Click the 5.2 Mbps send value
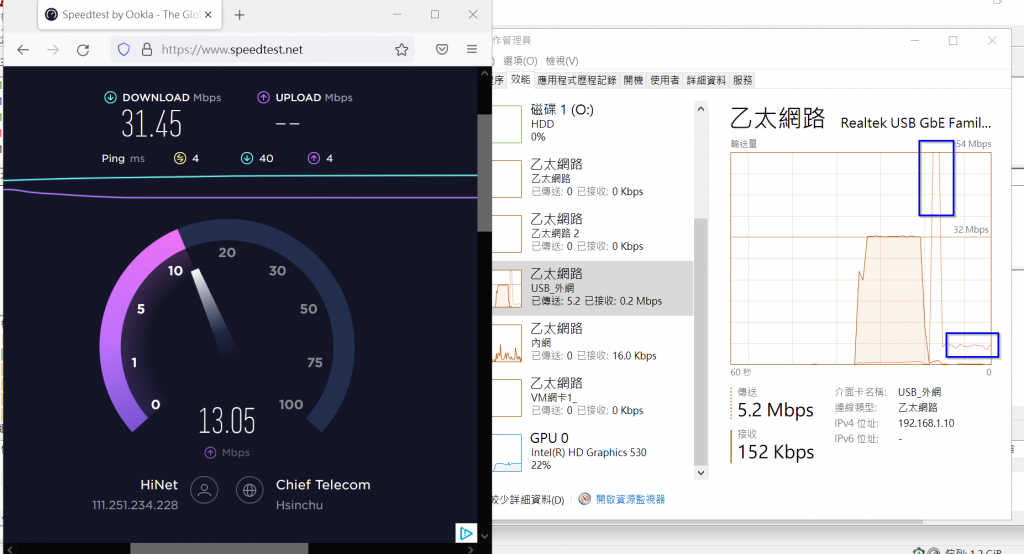The height and width of the screenshot is (554, 1024). pos(775,410)
